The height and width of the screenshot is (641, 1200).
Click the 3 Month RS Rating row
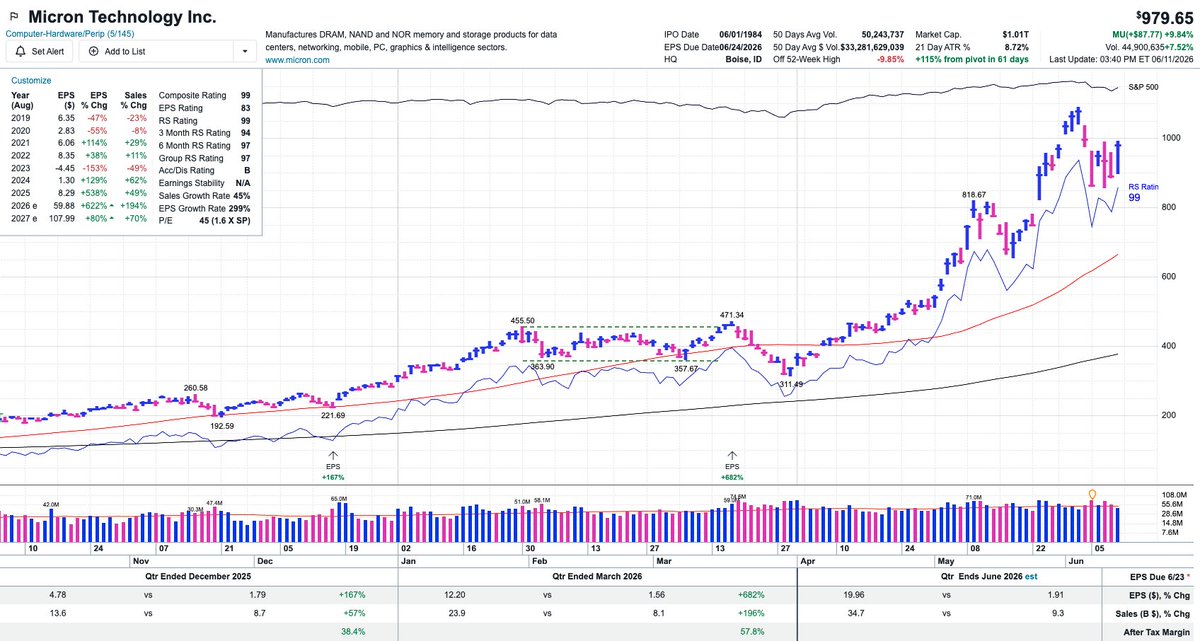tap(205, 133)
